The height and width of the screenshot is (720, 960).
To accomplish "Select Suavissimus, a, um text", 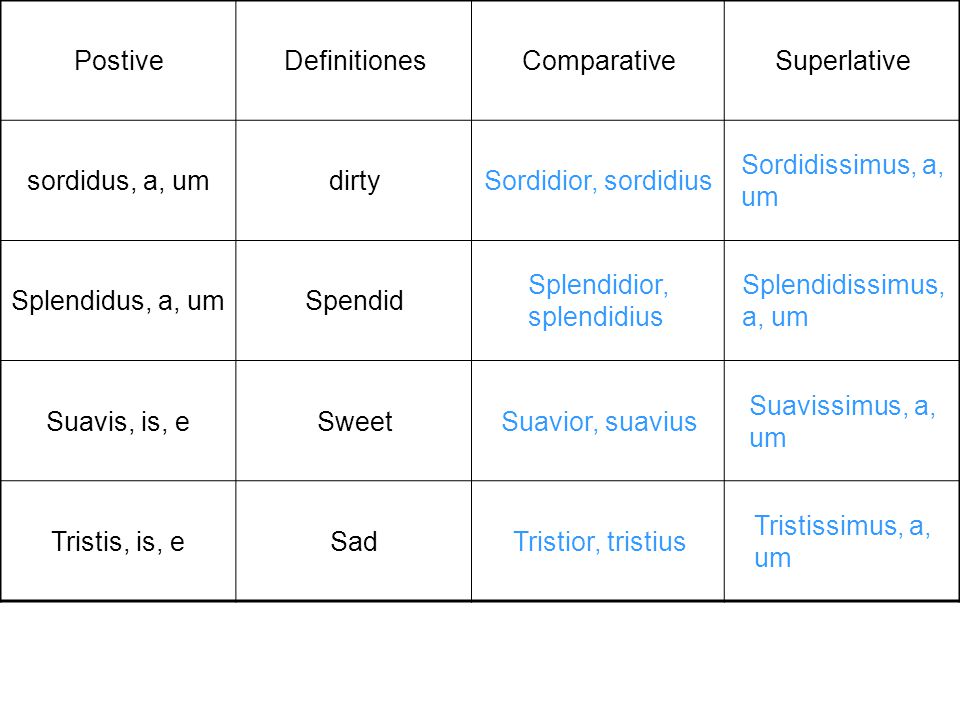I will 842,421.
